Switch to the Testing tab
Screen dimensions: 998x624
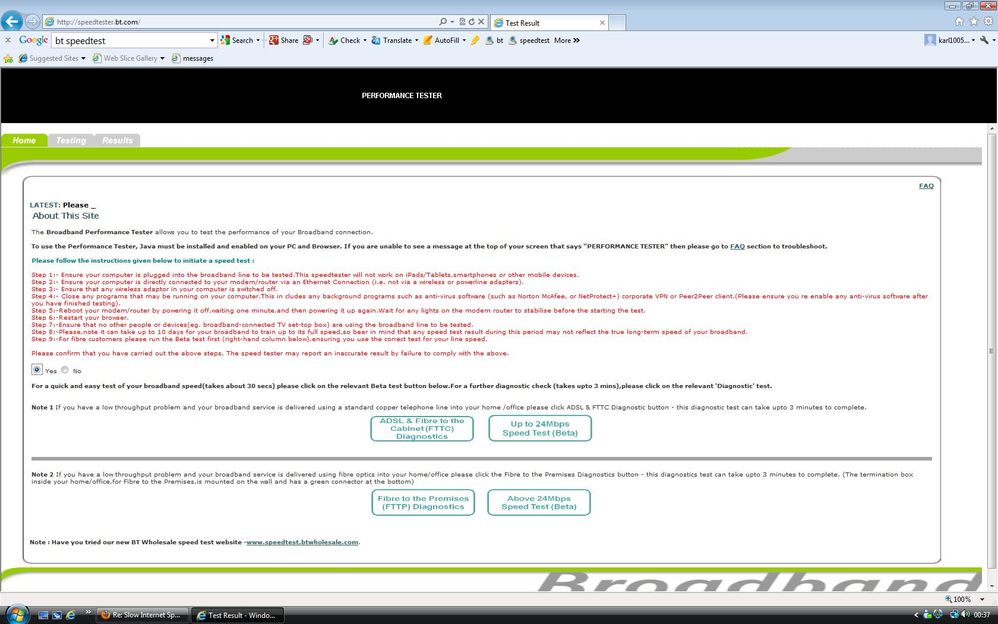71,140
